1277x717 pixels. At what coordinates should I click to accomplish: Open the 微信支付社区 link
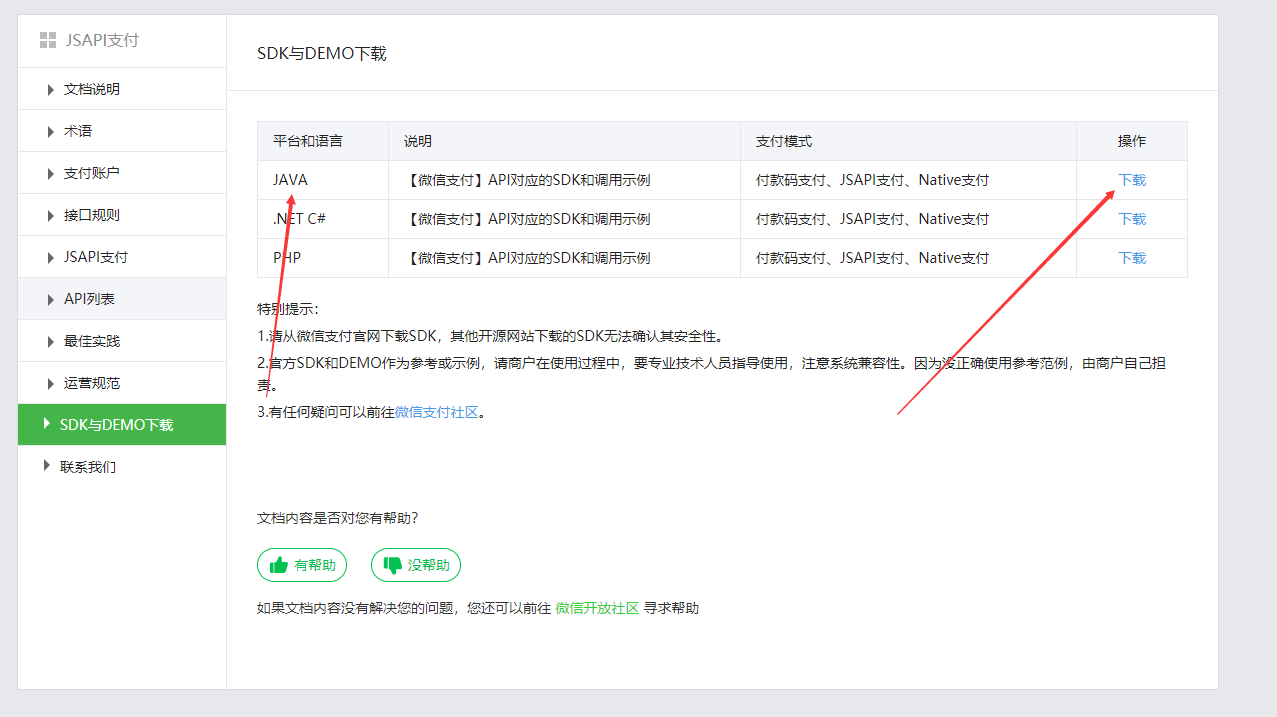tap(437, 412)
